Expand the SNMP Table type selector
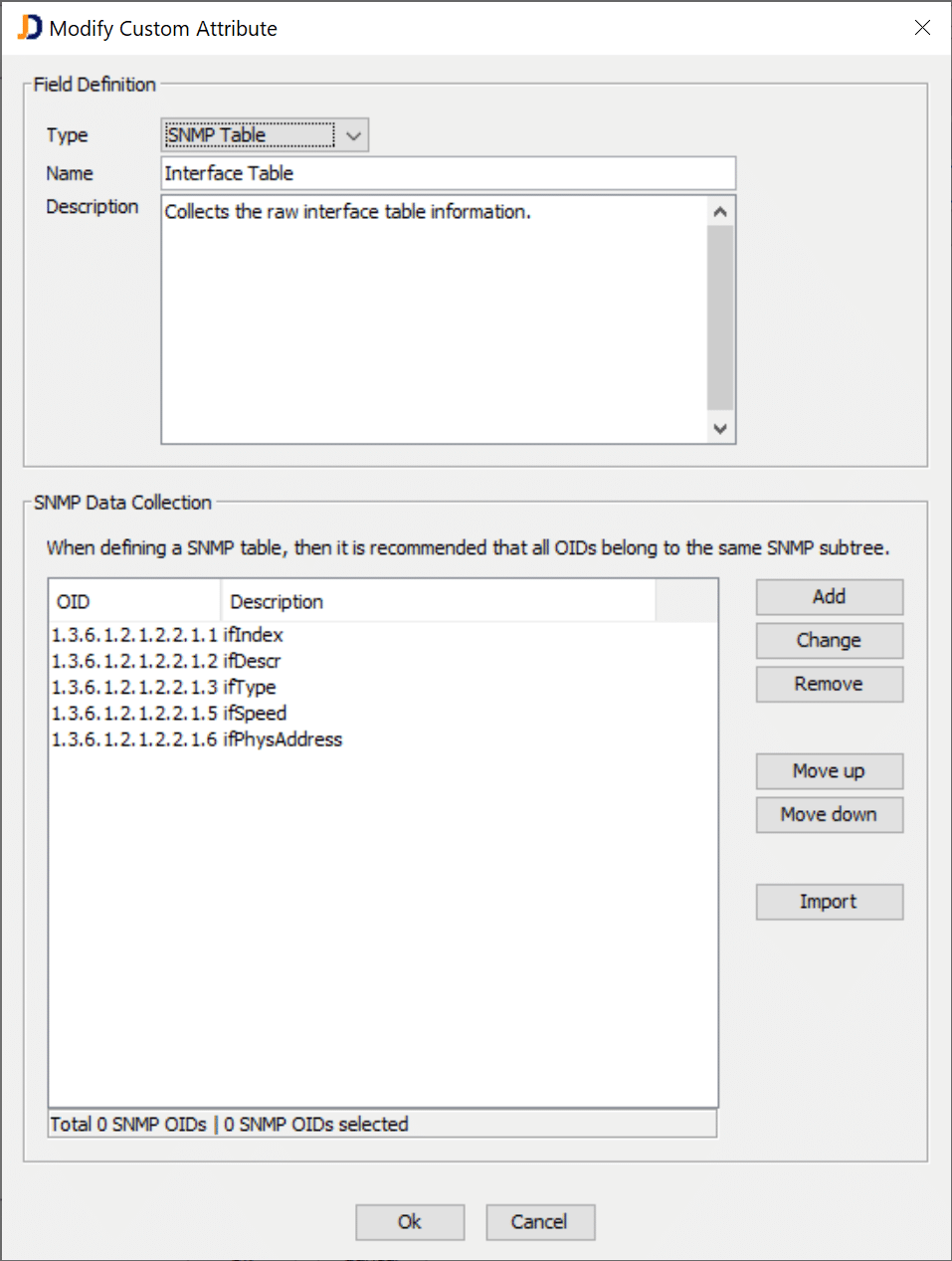The width and height of the screenshot is (952, 1261). tap(354, 134)
